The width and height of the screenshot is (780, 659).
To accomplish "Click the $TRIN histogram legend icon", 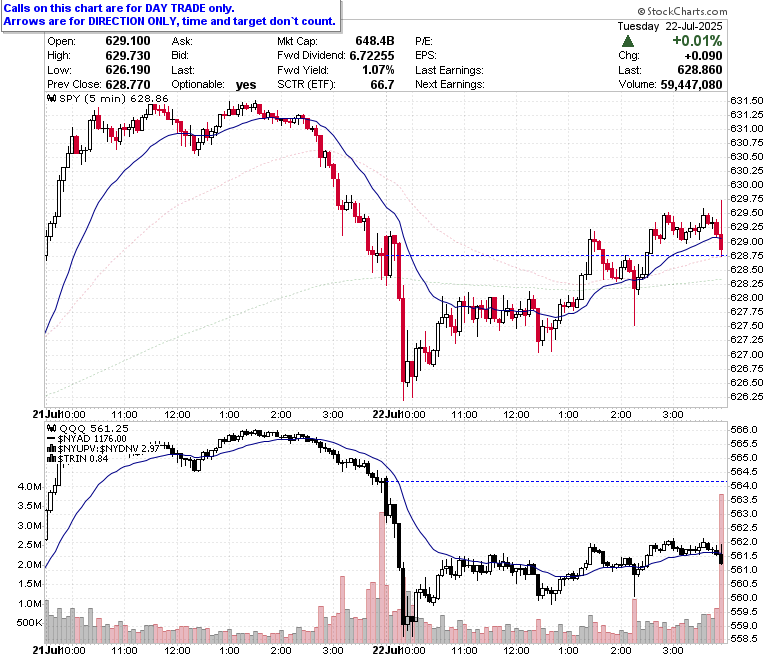I will 51,459.
